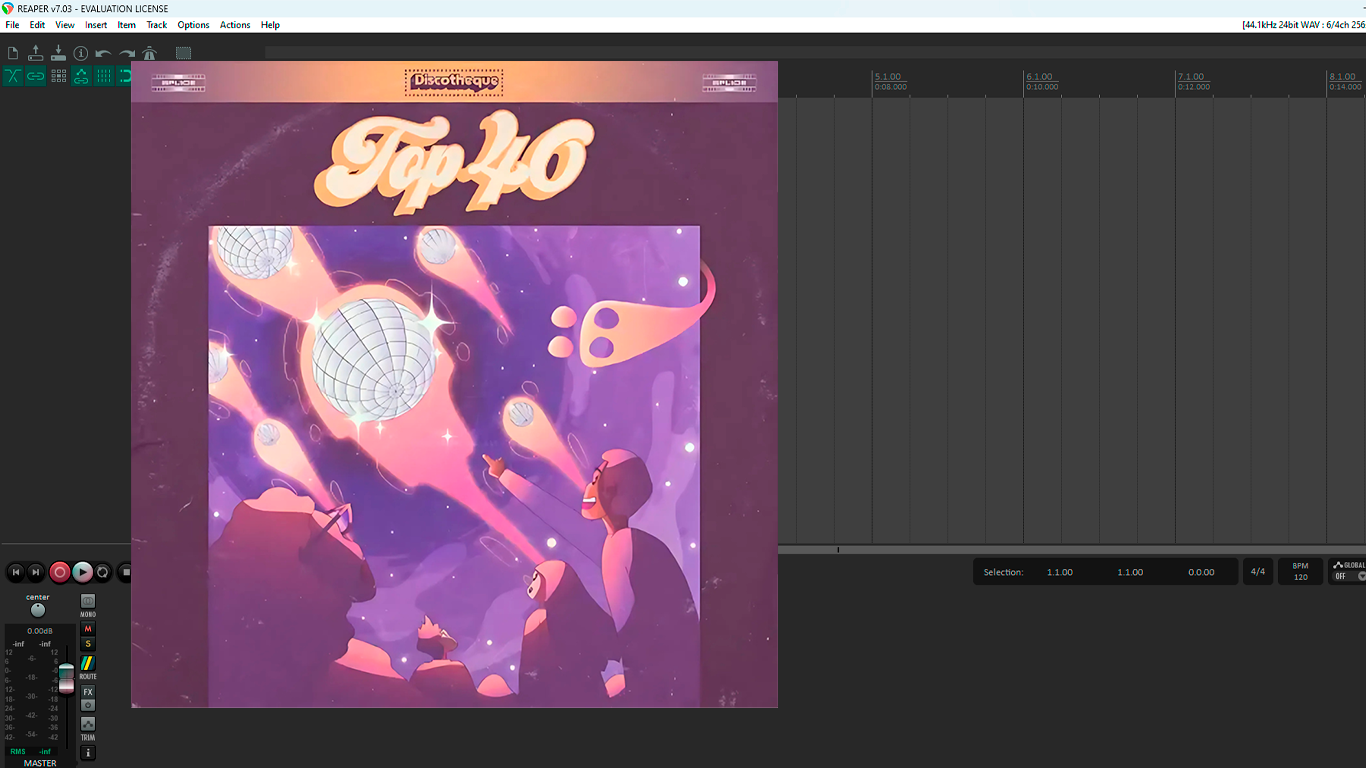The width and height of the screenshot is (1366, 768).
Task: Click the 0.00dB master volume readout
Action: (x=40, y=631)
